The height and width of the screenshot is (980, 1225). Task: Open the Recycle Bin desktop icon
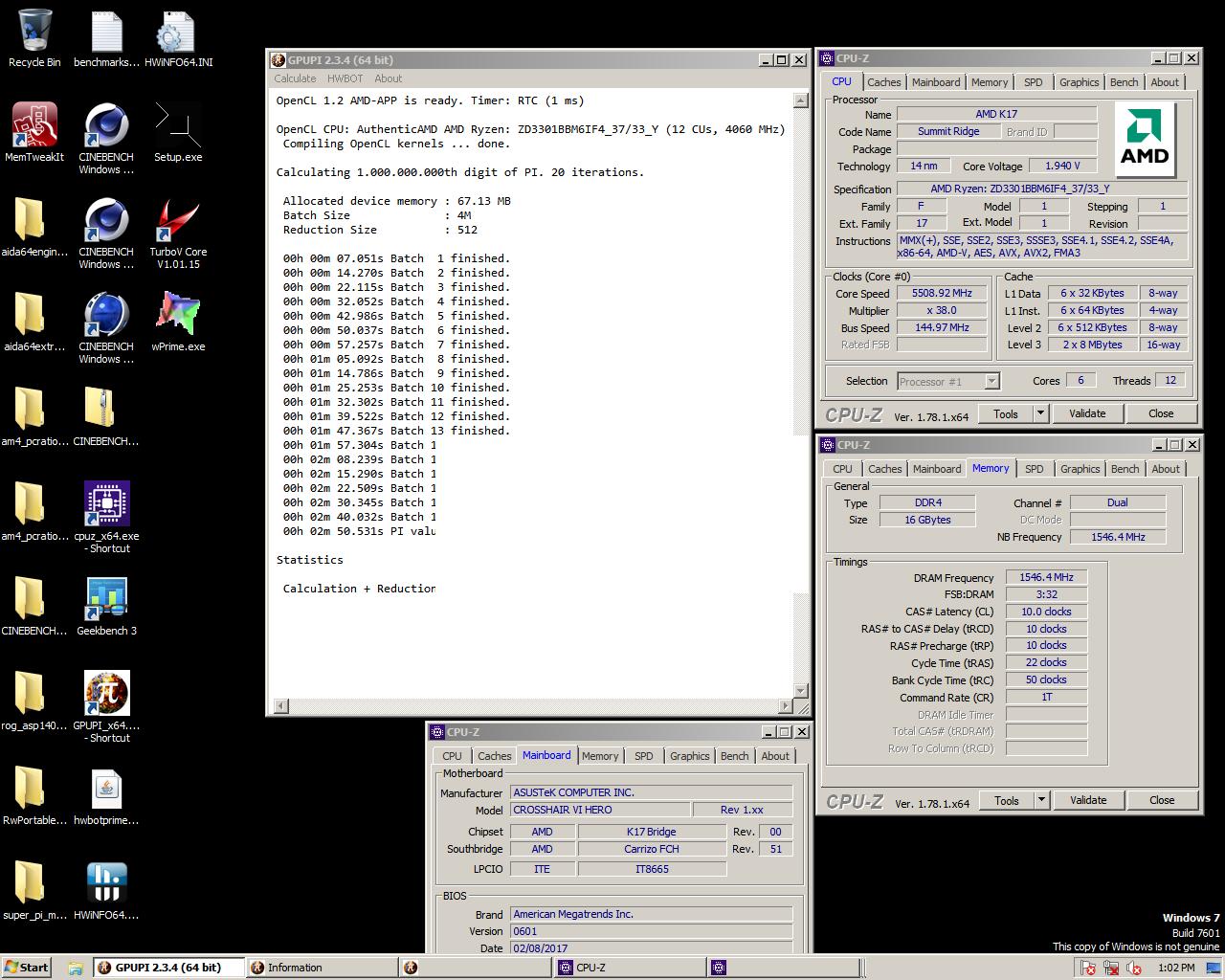34,38
